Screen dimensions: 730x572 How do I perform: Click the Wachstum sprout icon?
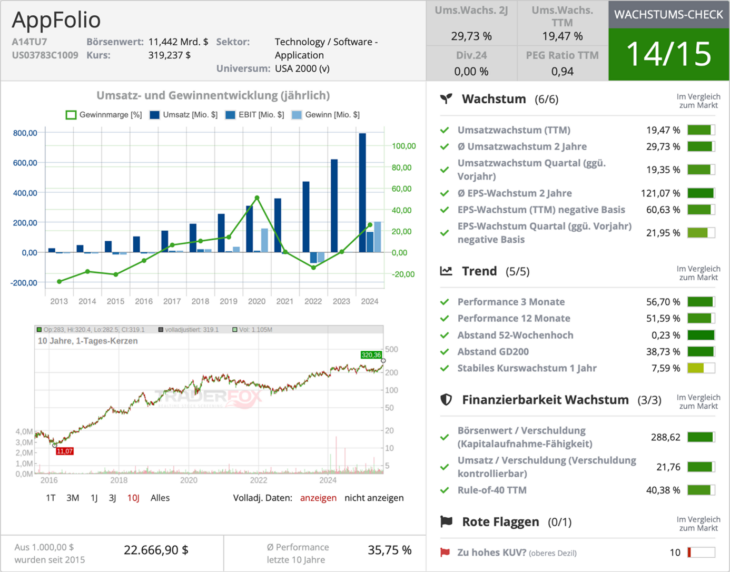[x=446, y=99]
